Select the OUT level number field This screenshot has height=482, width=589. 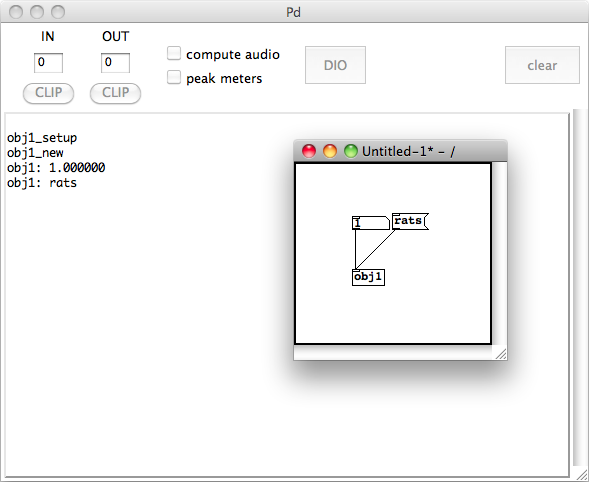115,62
